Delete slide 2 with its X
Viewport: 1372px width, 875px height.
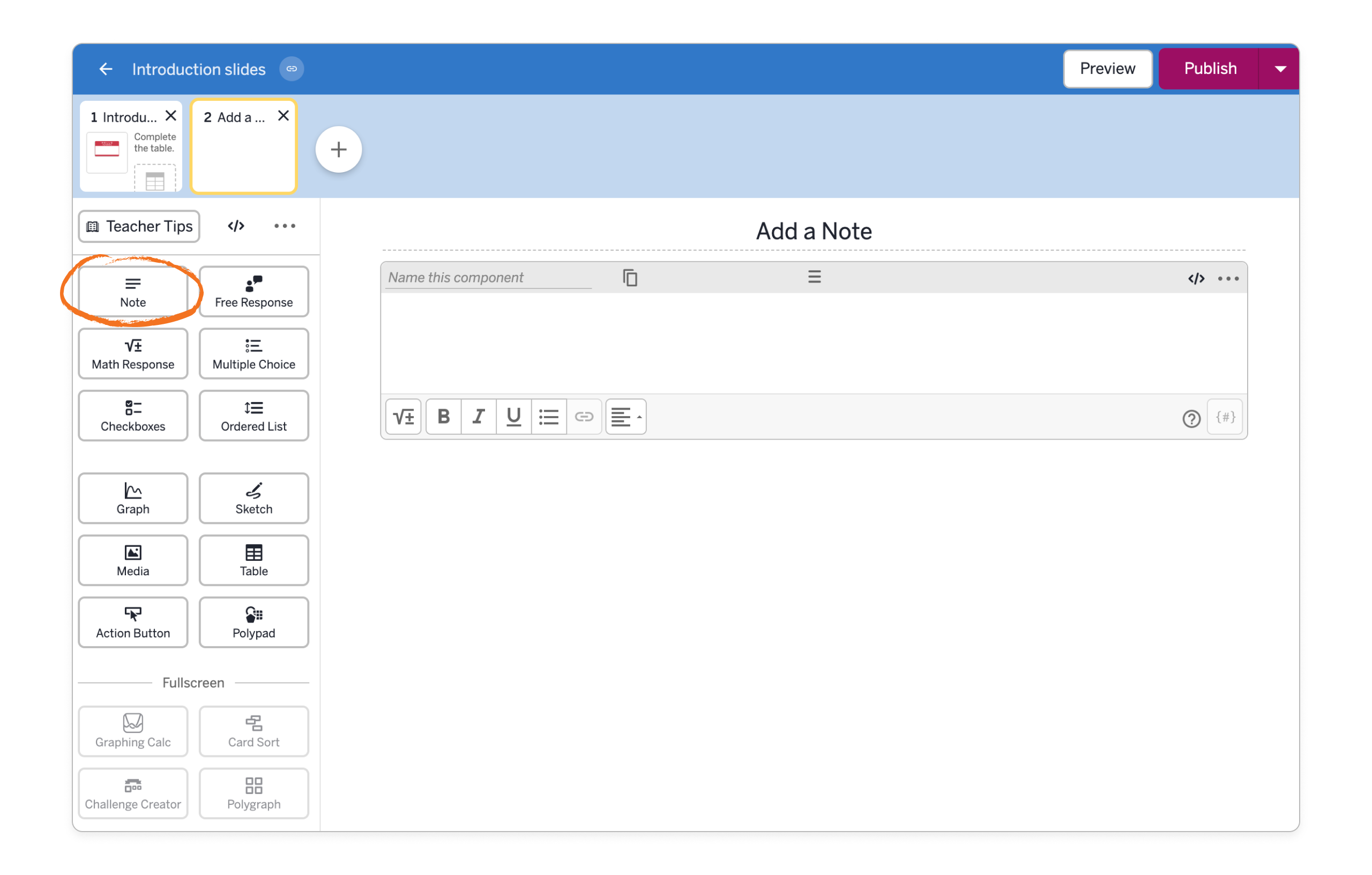[x=283, y=116]
